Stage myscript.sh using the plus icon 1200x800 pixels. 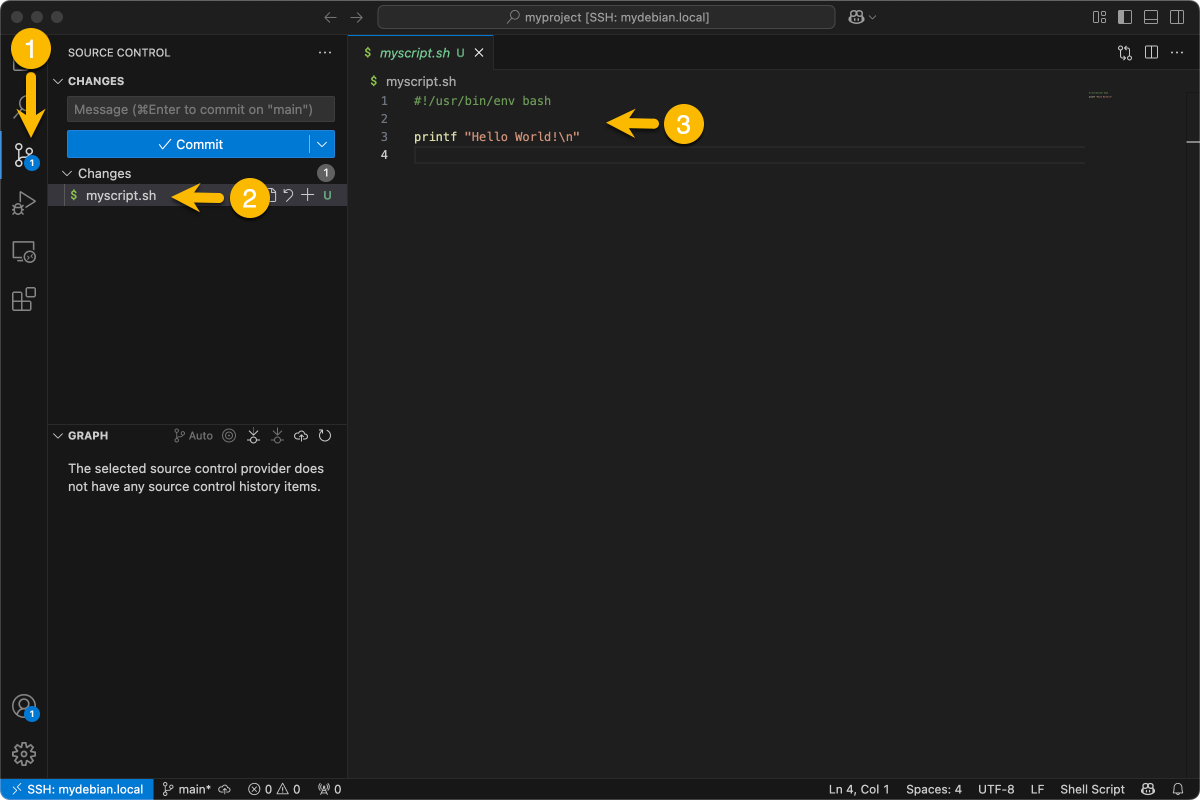(307, 195)
